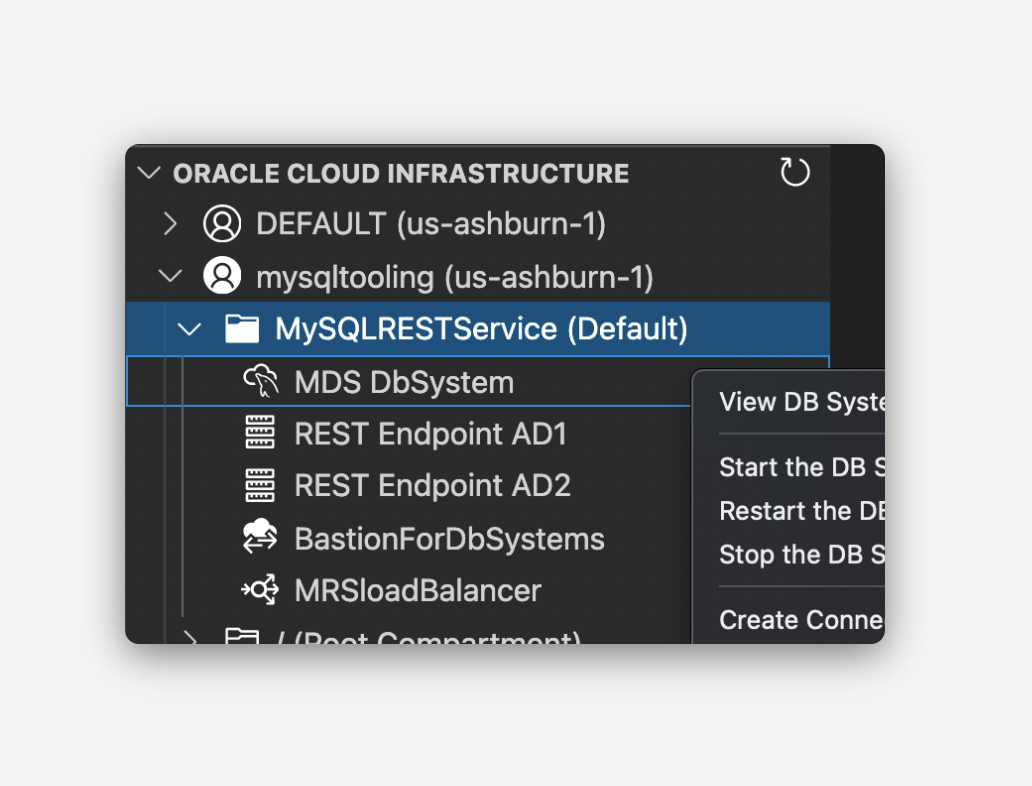Collapse the Oracle Cloud Infrastructure section
1032x786 pixels.
point(149,173)
